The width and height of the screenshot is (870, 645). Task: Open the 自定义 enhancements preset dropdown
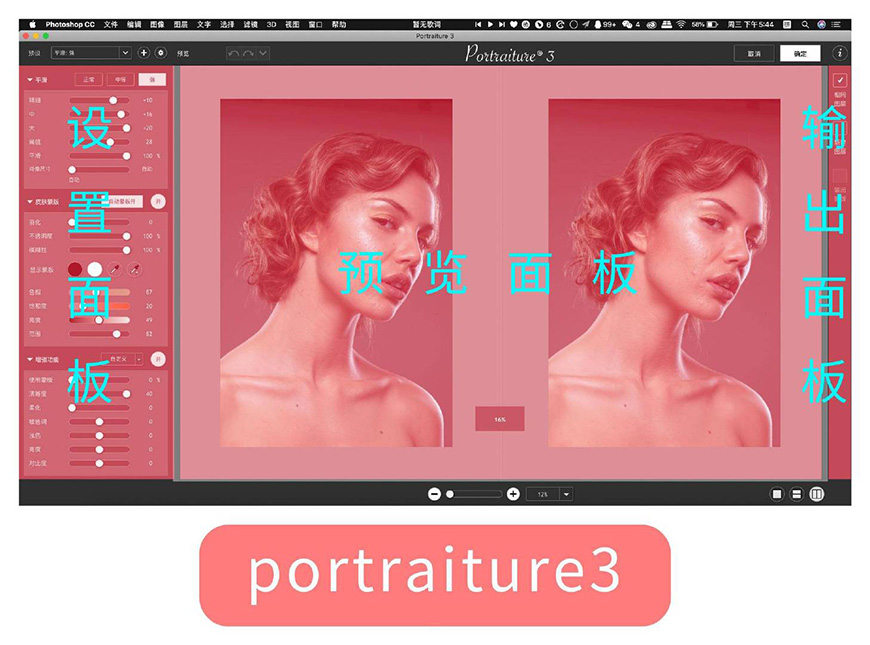pos(122,359)
